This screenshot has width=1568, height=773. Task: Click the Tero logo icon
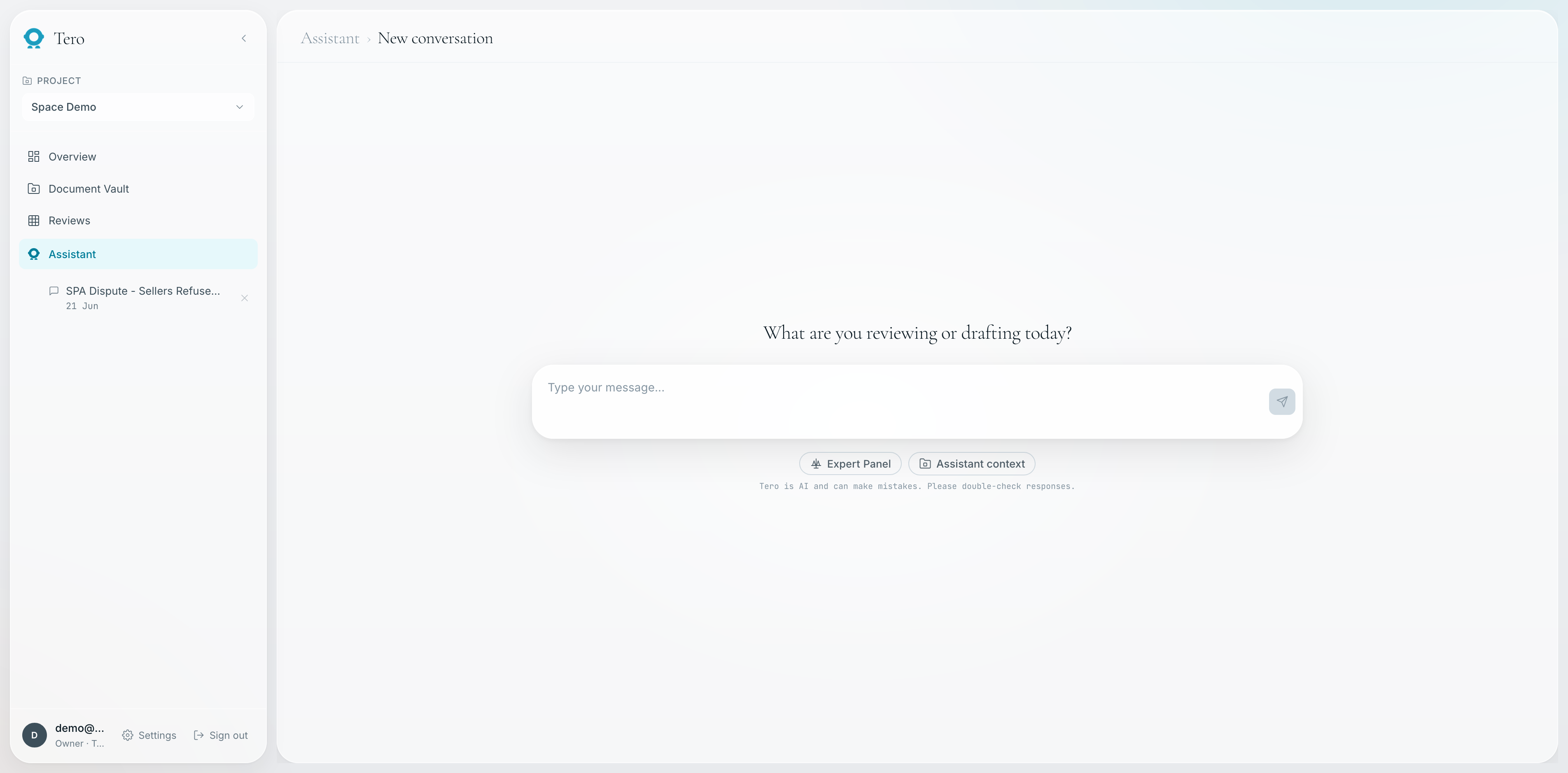(33, 38)
